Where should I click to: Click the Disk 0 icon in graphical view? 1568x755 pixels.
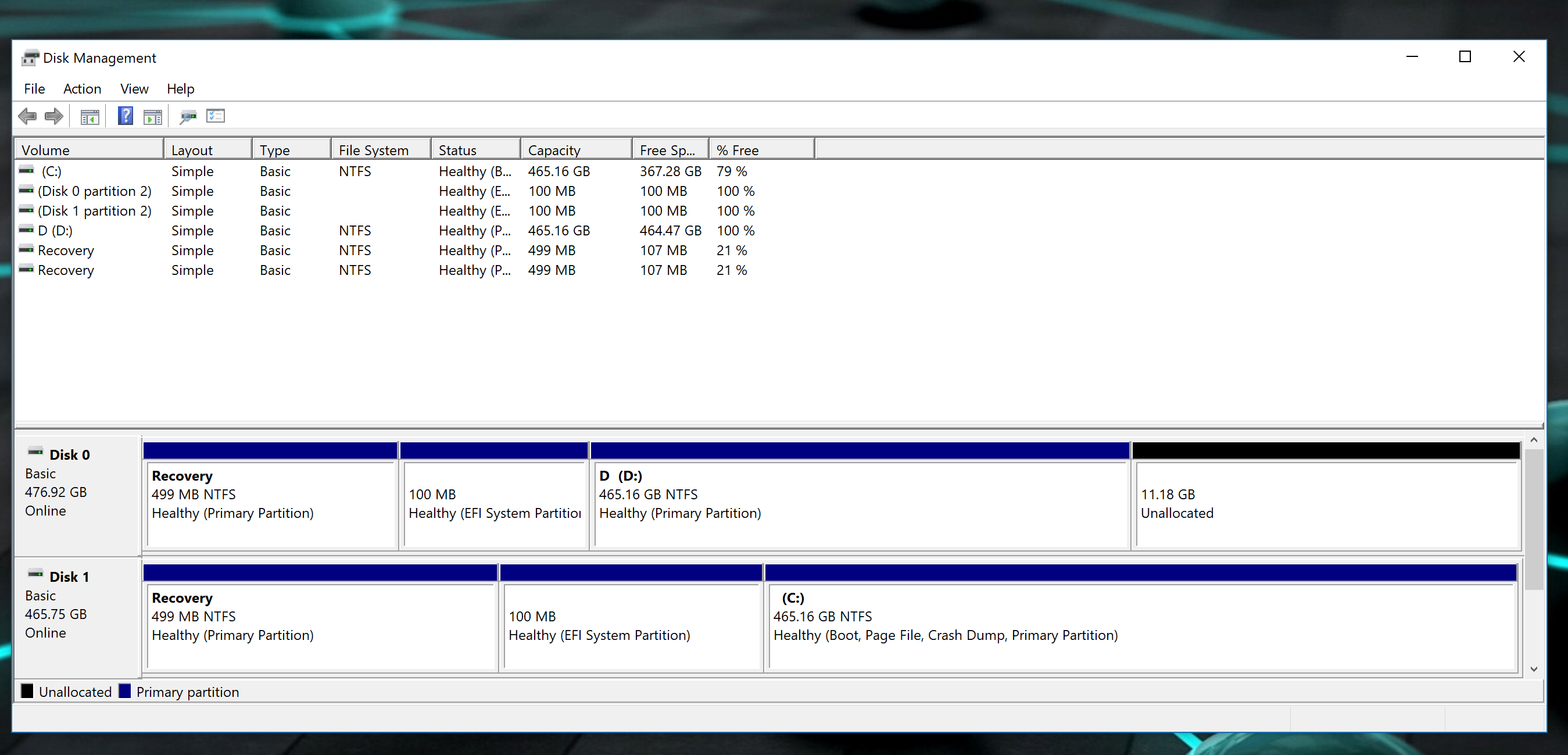pyautogui.click(x=36, y=452)
